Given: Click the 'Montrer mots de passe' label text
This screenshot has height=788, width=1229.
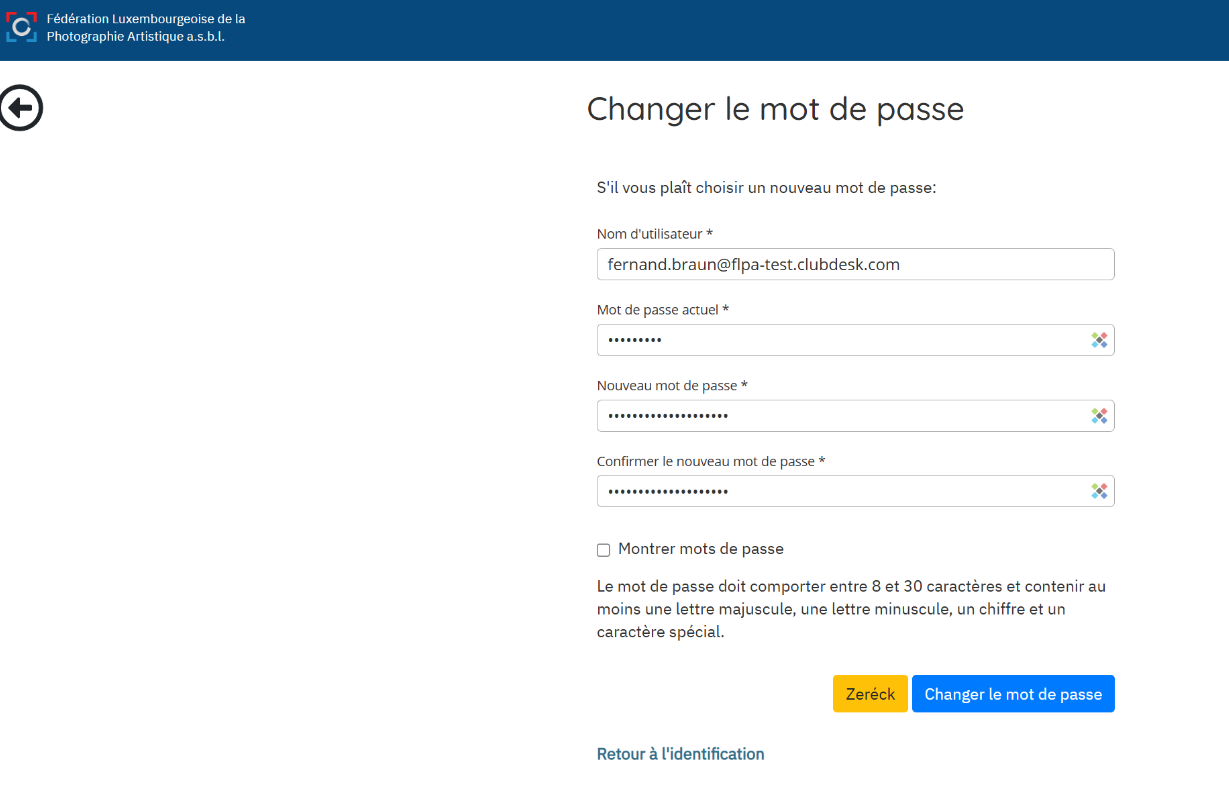Looking at the screenshot, I should pyautogui.click(x=700, y=549).
